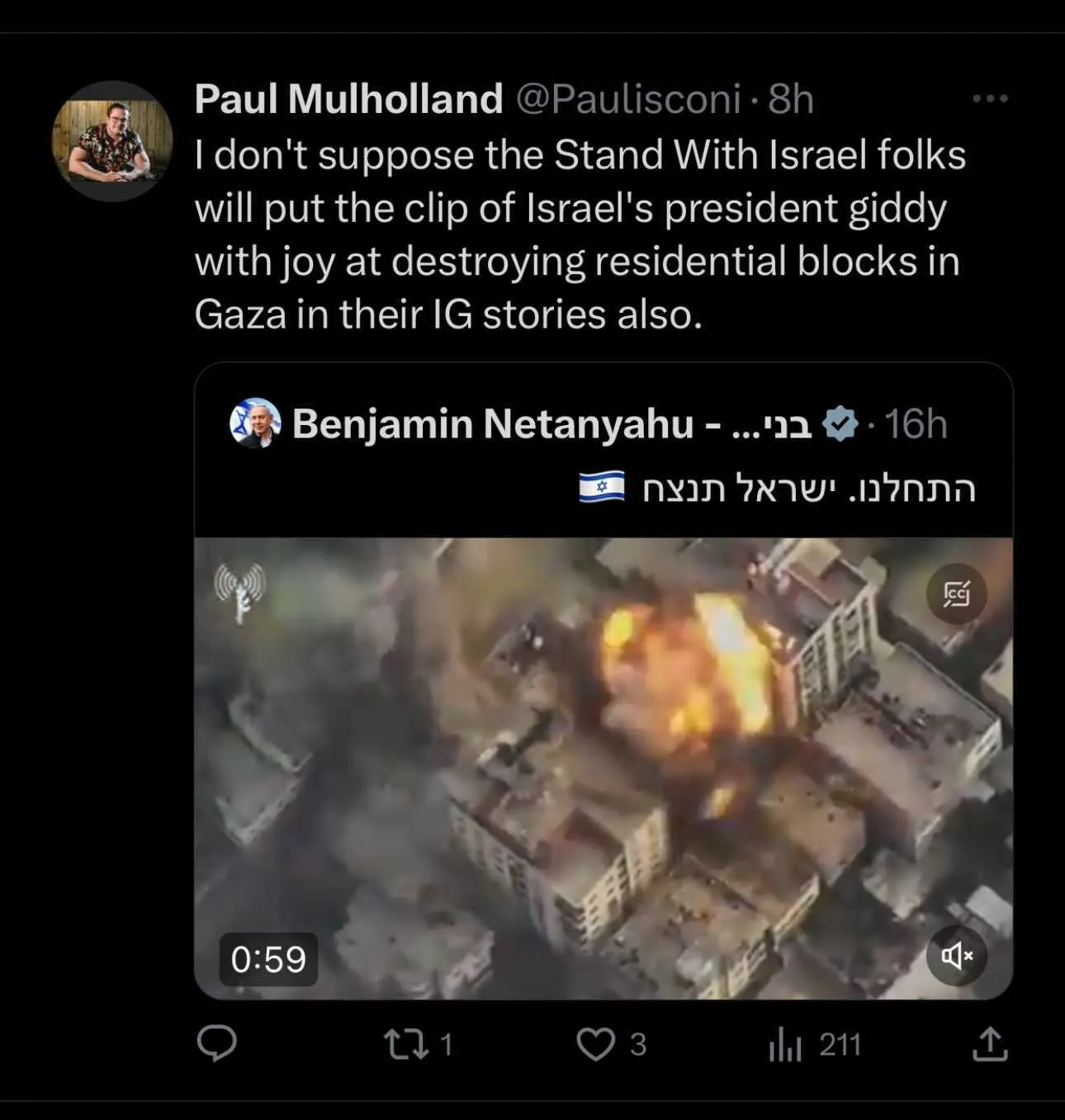Unmute the embedded video
Image resolution: width=1065 pixels, height=1120 pixels.
[956, 954]
